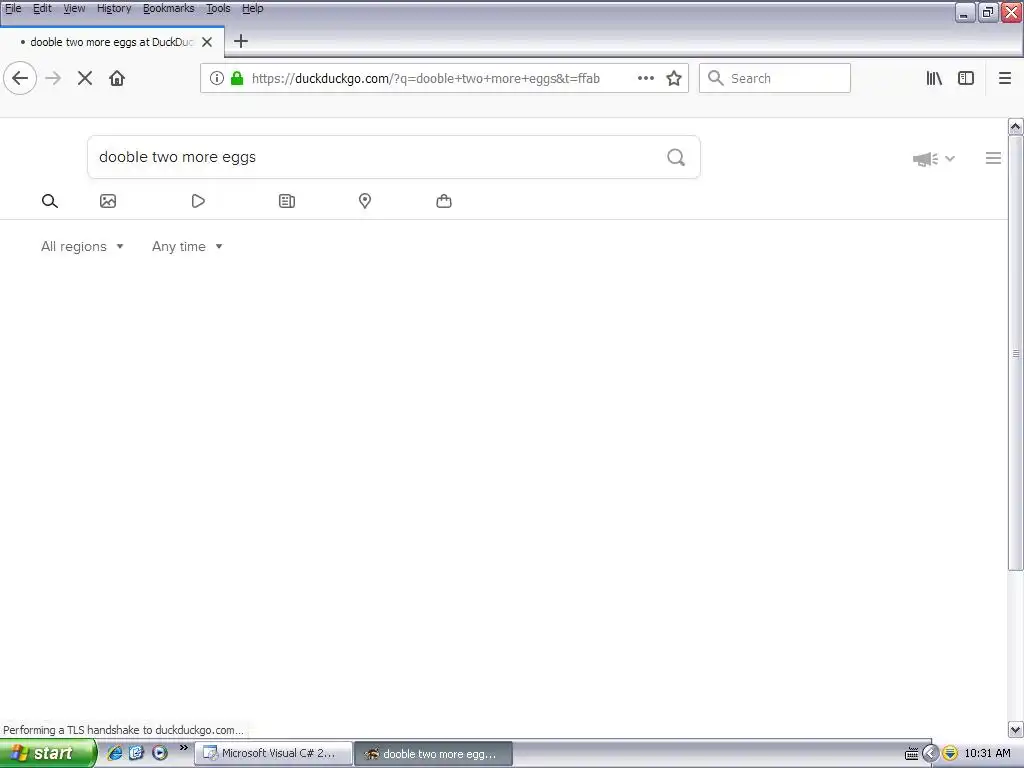The image size is (1024, 768).
Task: Click scrollbar up arrow
Action: click(x=1016, y=126)
